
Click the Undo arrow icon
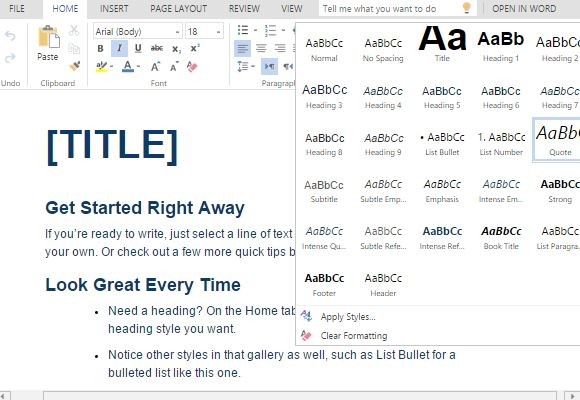10,36
